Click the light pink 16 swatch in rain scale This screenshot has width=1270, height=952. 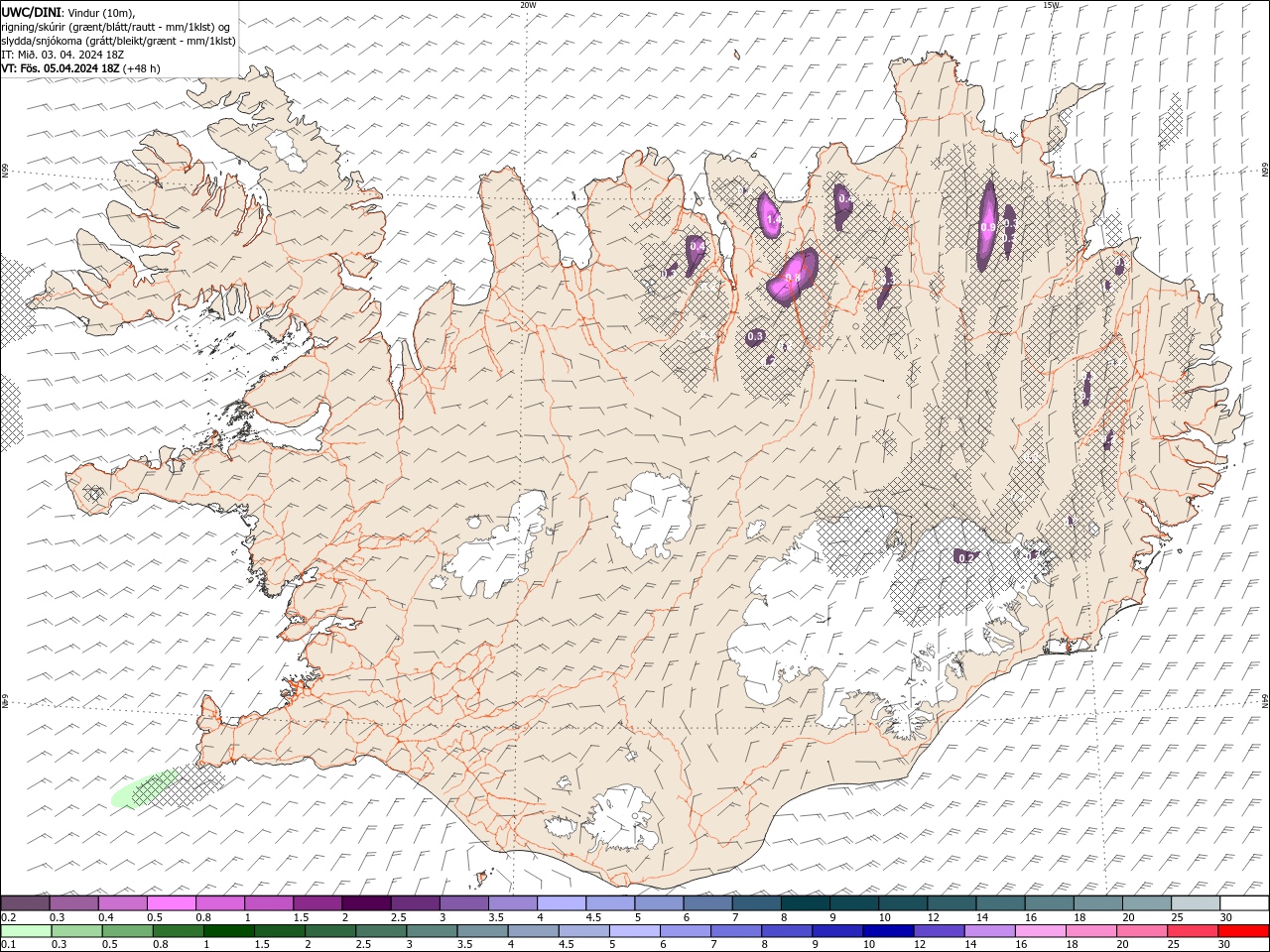(1040, 931)
